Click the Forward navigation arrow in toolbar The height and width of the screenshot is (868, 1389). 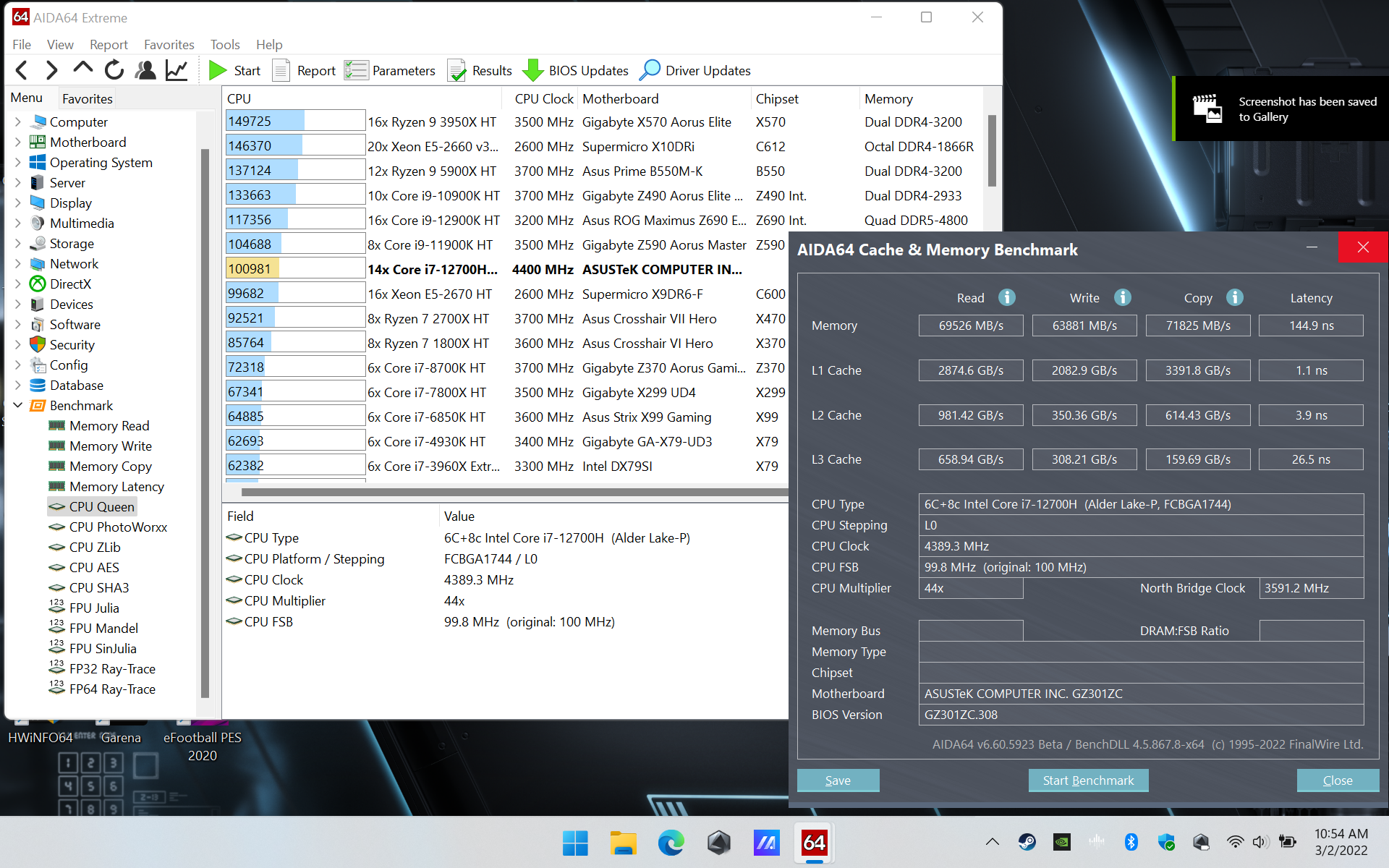(x=51, y=70)
